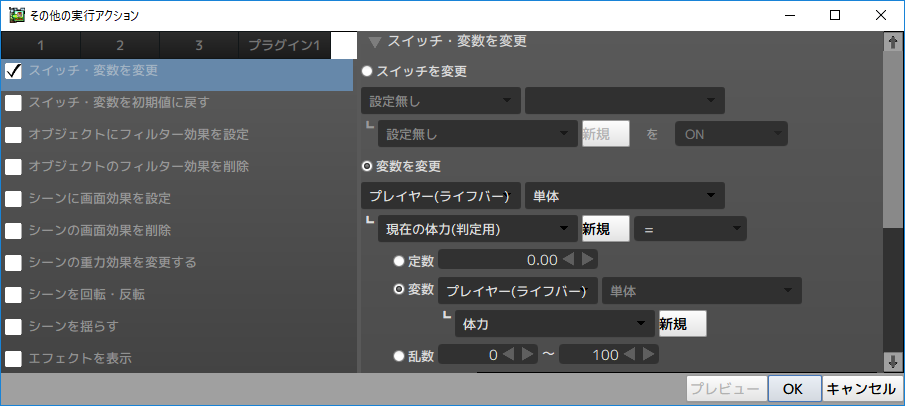Click the window app icon in title bar
Viewport: 905px width, 406px height.
tap(17, 15)
